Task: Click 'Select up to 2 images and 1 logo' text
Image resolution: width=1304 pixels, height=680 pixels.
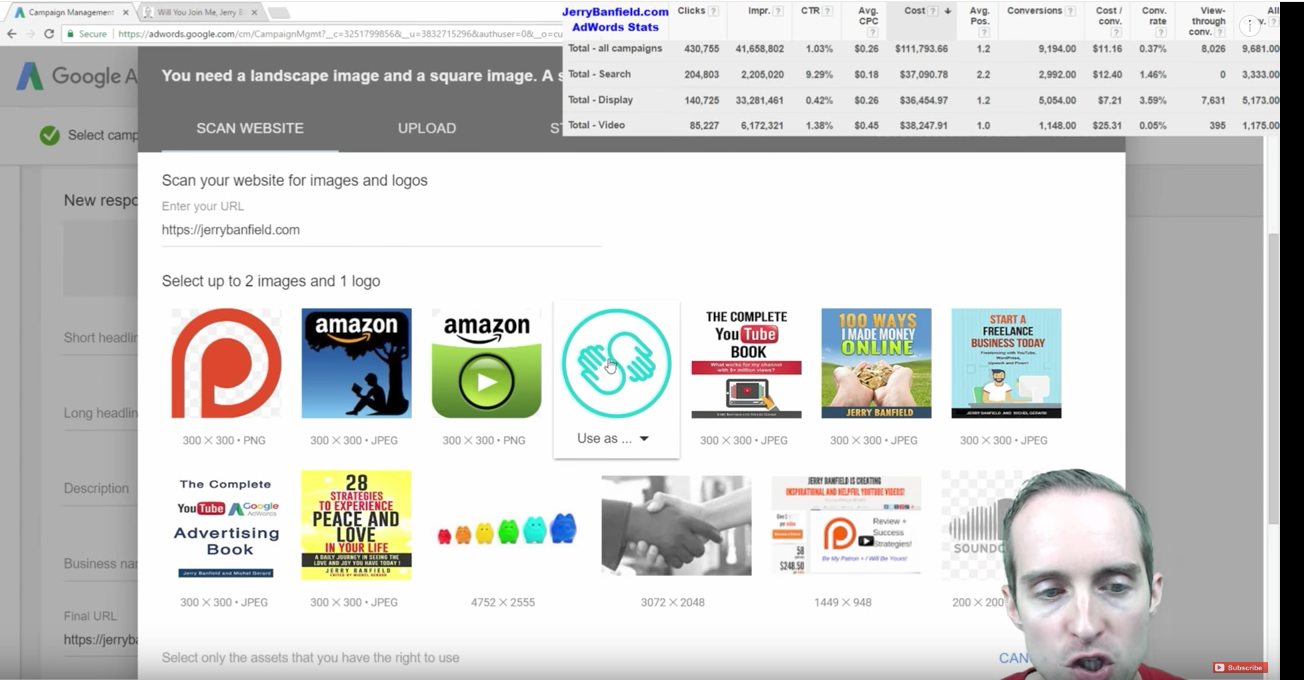Action: tap(271, 281)
